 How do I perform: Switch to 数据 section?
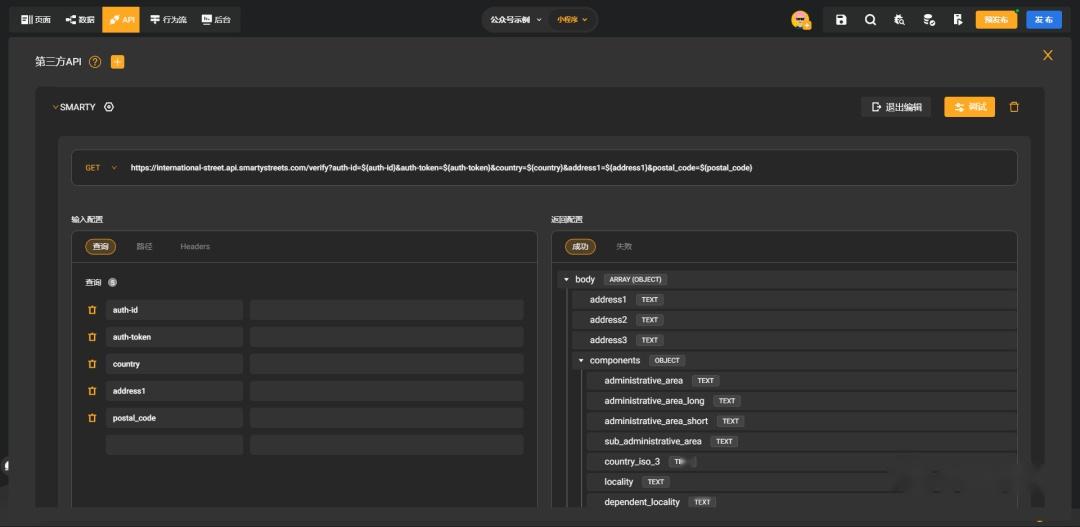(80, 20)
